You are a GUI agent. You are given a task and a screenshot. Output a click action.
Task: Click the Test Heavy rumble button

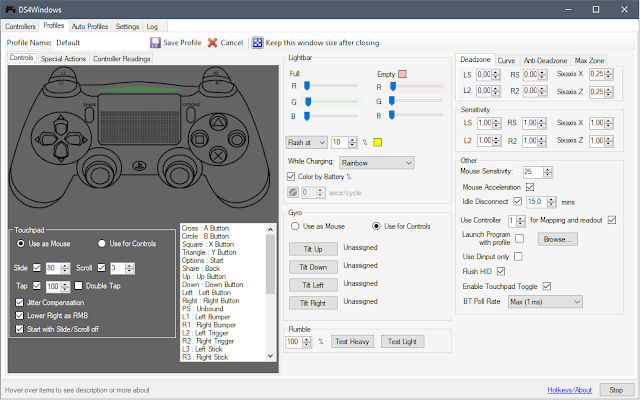[x=352, y=342]
